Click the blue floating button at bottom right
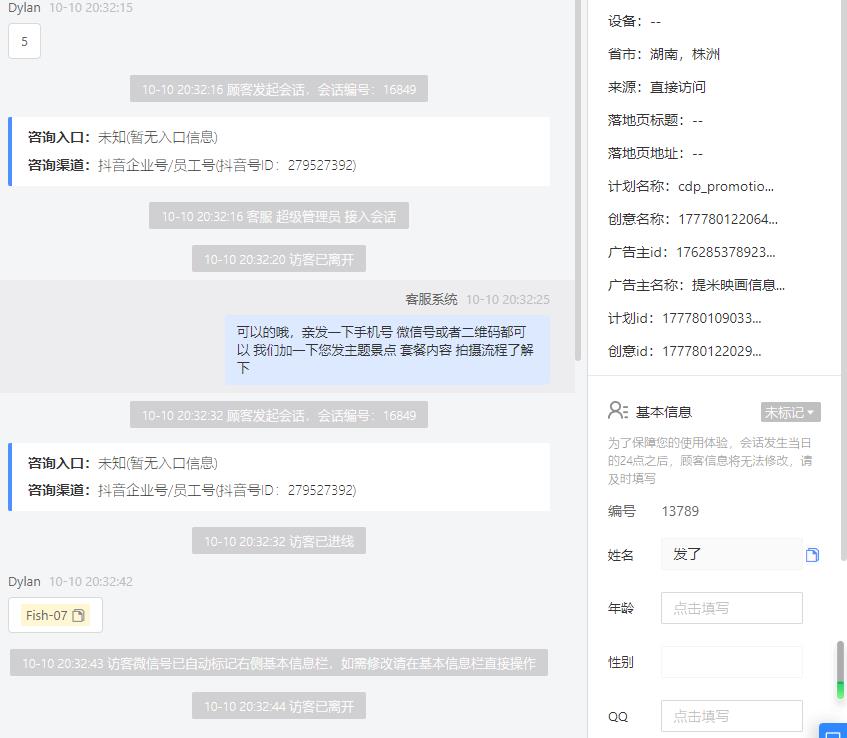Screen dimensions: 847x738 pyautogui.click(x=833, y=730)
